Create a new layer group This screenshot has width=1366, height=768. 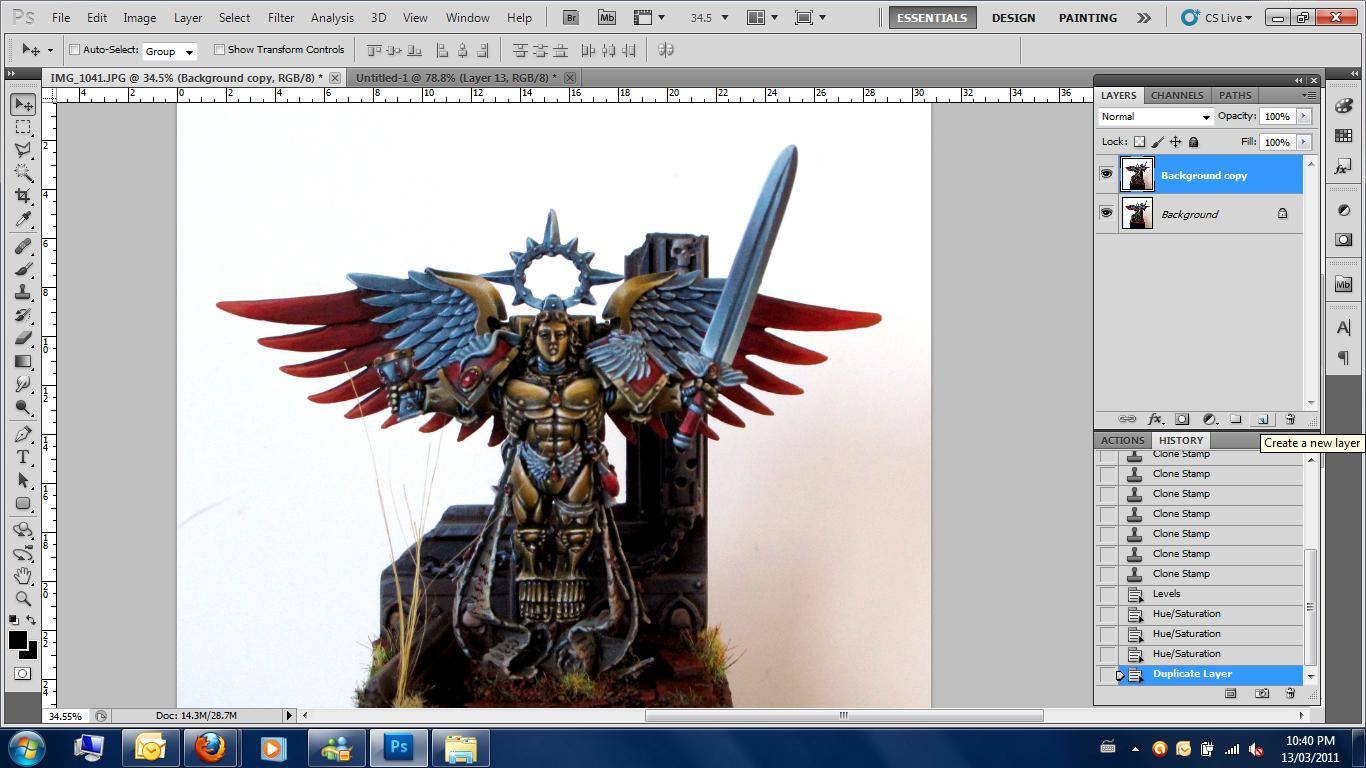point(1235,420)
